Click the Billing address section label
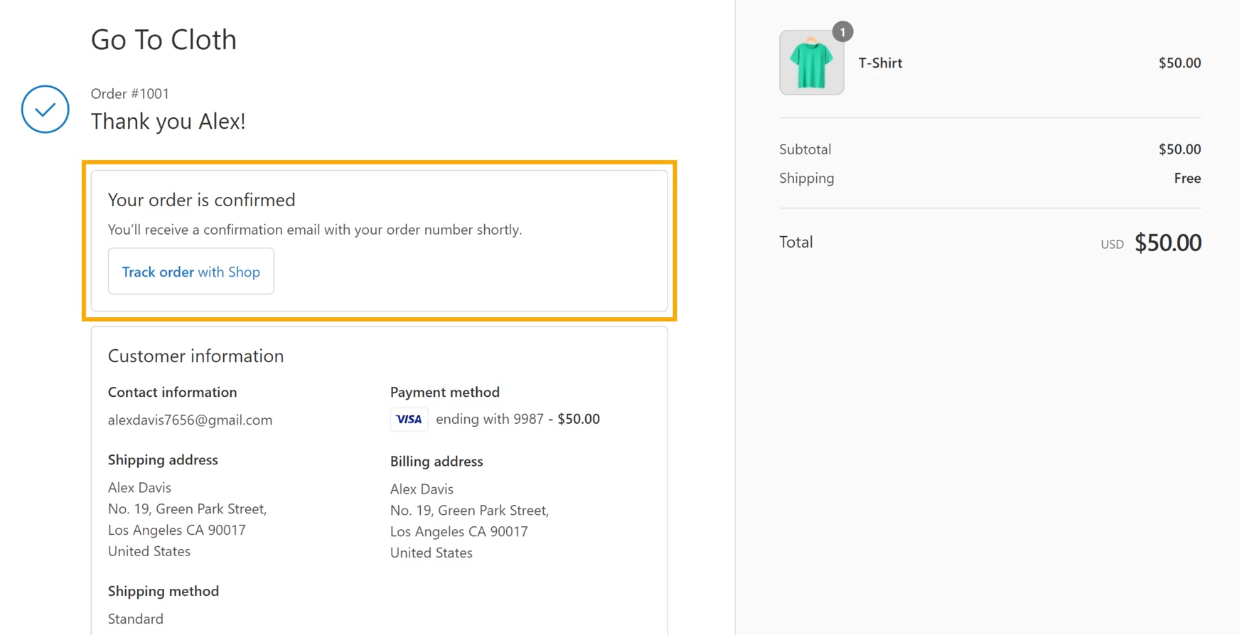The width and height of the screenshot is (1240, 635). (437, 462)
